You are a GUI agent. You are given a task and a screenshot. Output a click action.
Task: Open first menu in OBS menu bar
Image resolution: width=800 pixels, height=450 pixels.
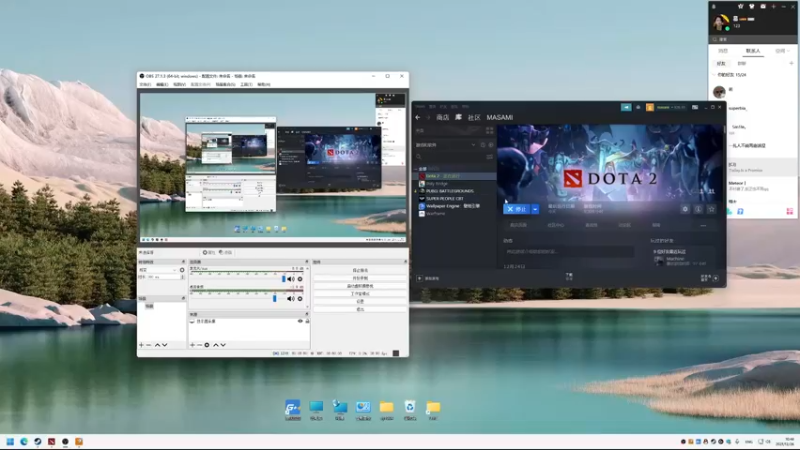145,84
